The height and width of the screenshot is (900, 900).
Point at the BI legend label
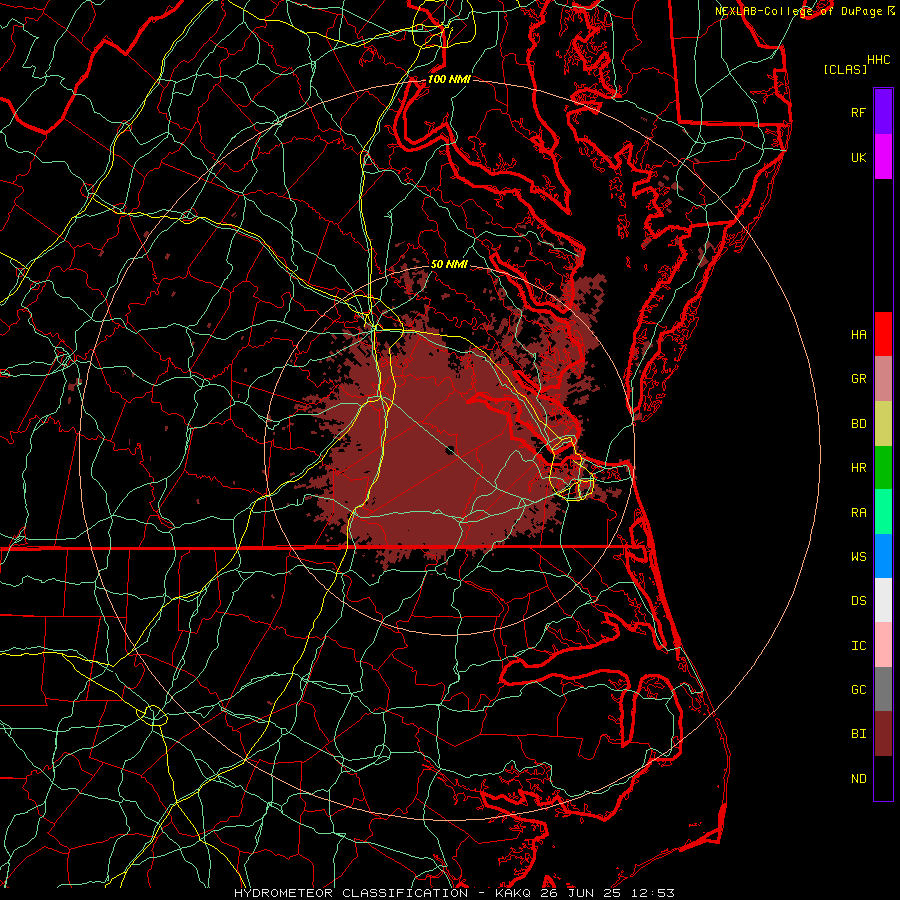858,734
